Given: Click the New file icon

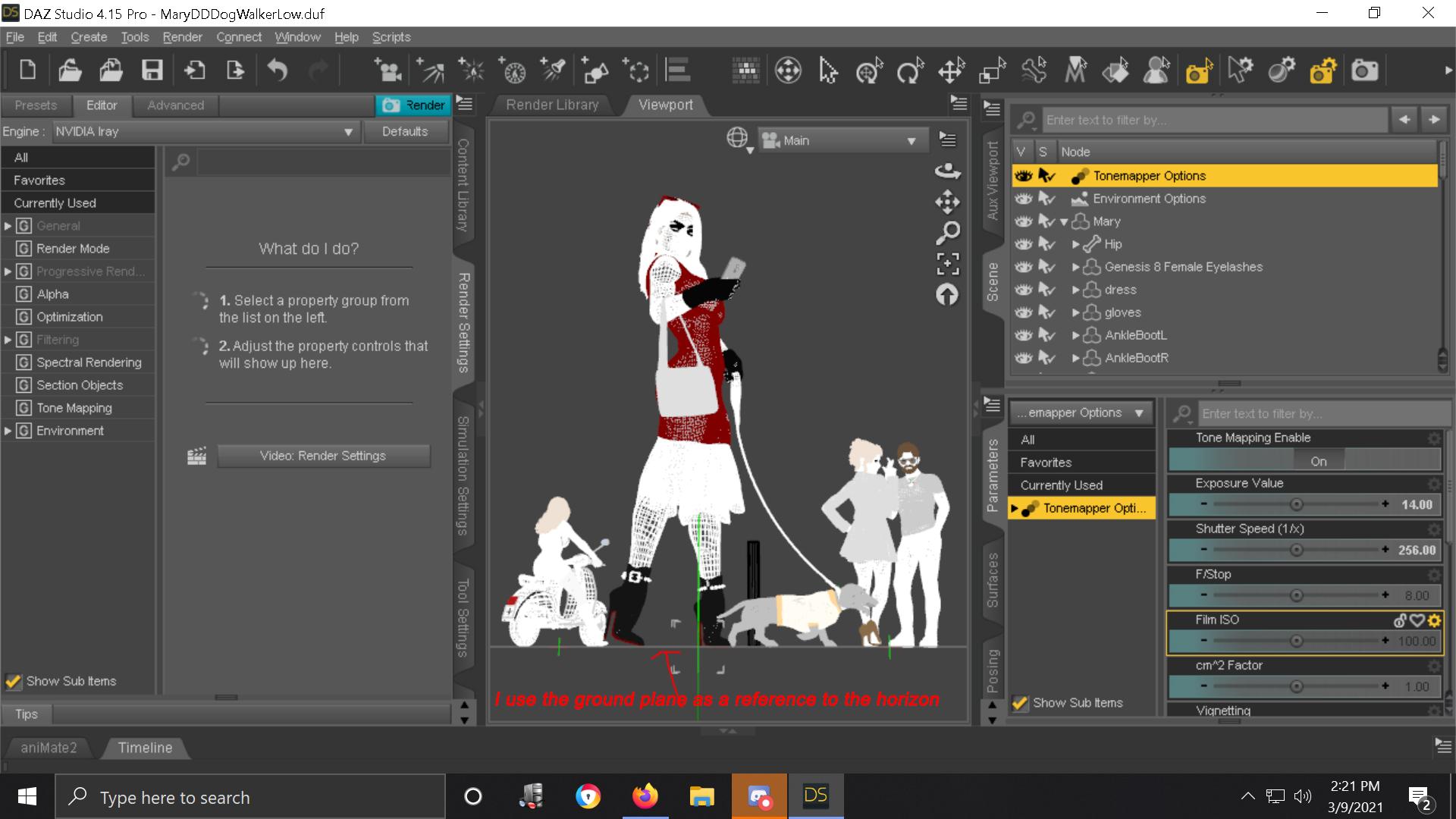Looking at the screenshot, I should tap(27, 71).
